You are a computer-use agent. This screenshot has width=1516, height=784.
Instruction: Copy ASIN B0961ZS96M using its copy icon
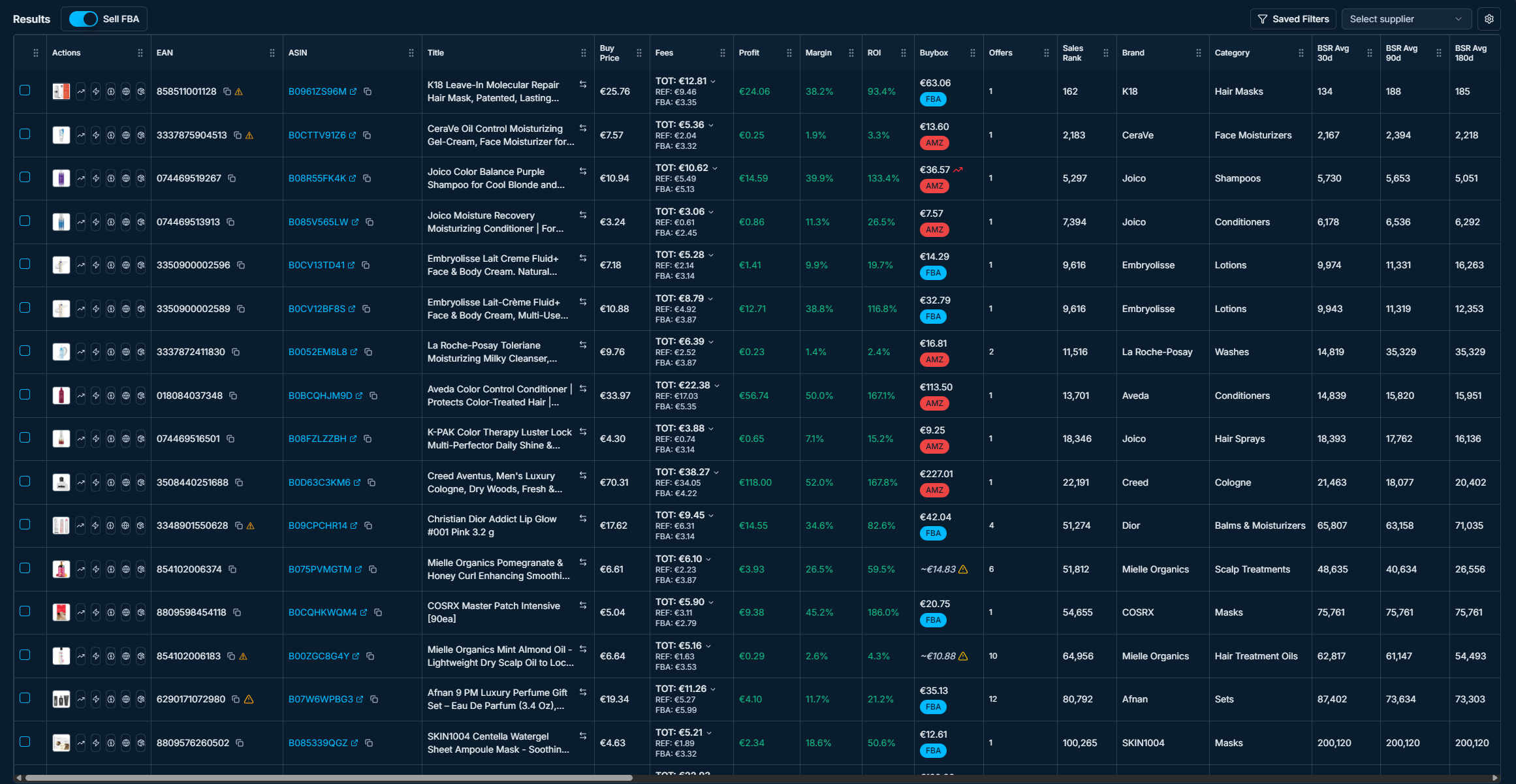coord(367,92)
